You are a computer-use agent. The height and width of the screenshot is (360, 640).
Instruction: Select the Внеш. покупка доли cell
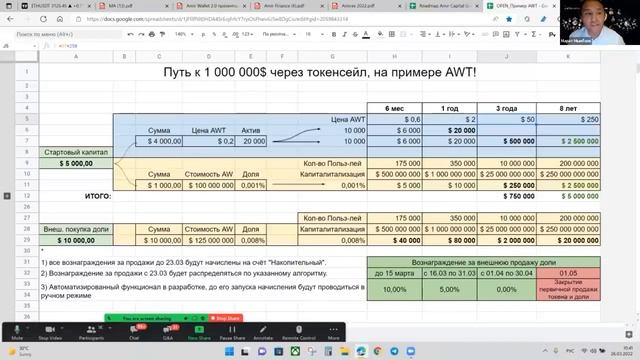click(76, 229)
